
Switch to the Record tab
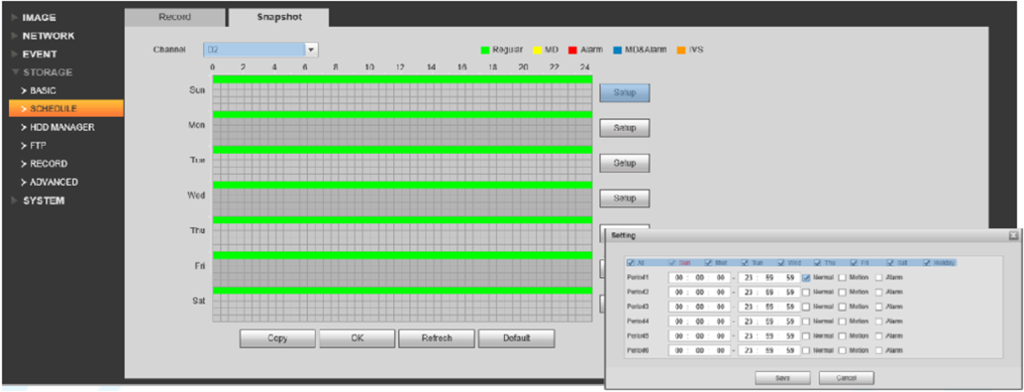coord(174,18)
